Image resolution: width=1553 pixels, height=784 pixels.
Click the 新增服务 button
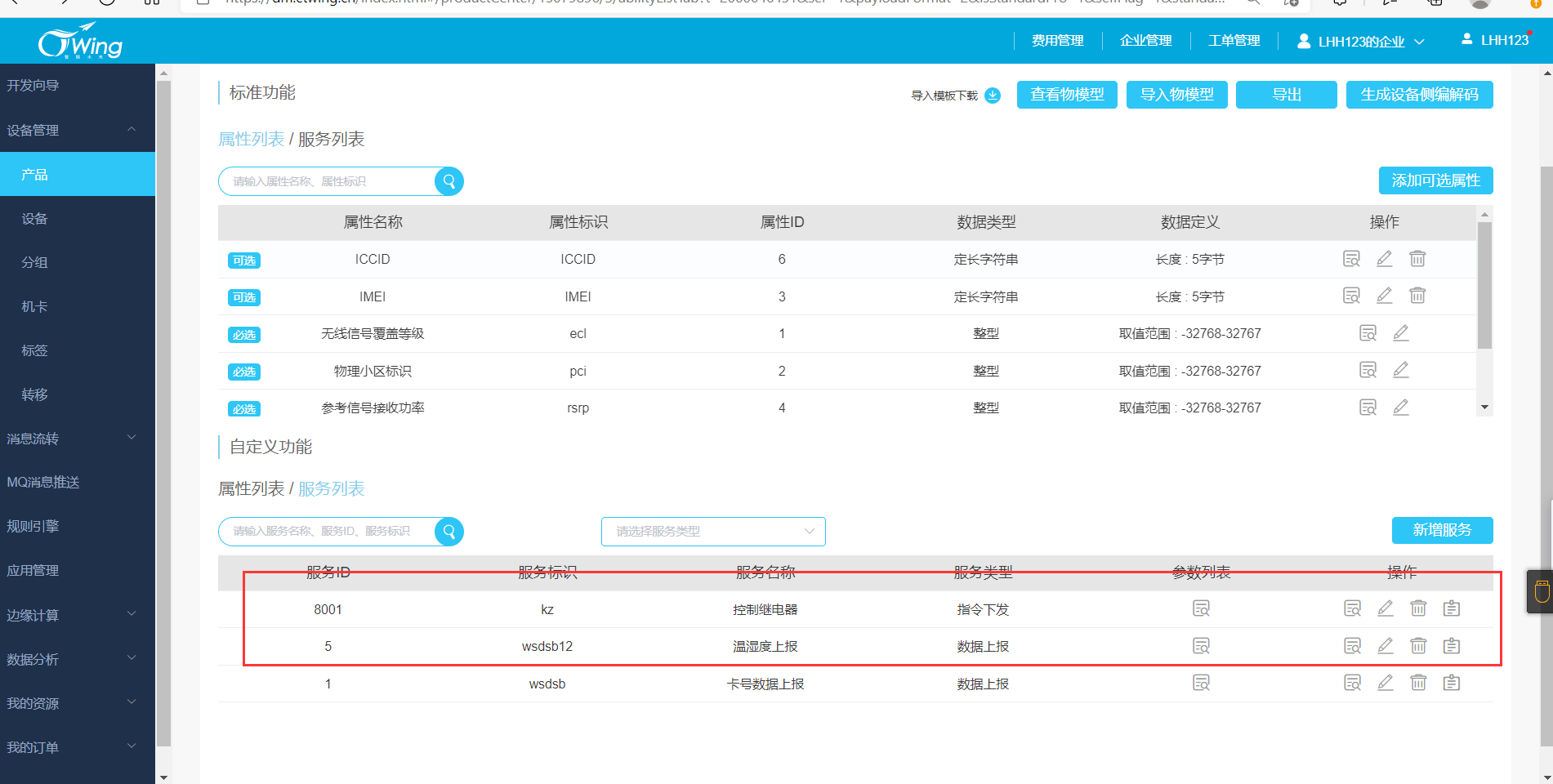tap(1443, 530)
